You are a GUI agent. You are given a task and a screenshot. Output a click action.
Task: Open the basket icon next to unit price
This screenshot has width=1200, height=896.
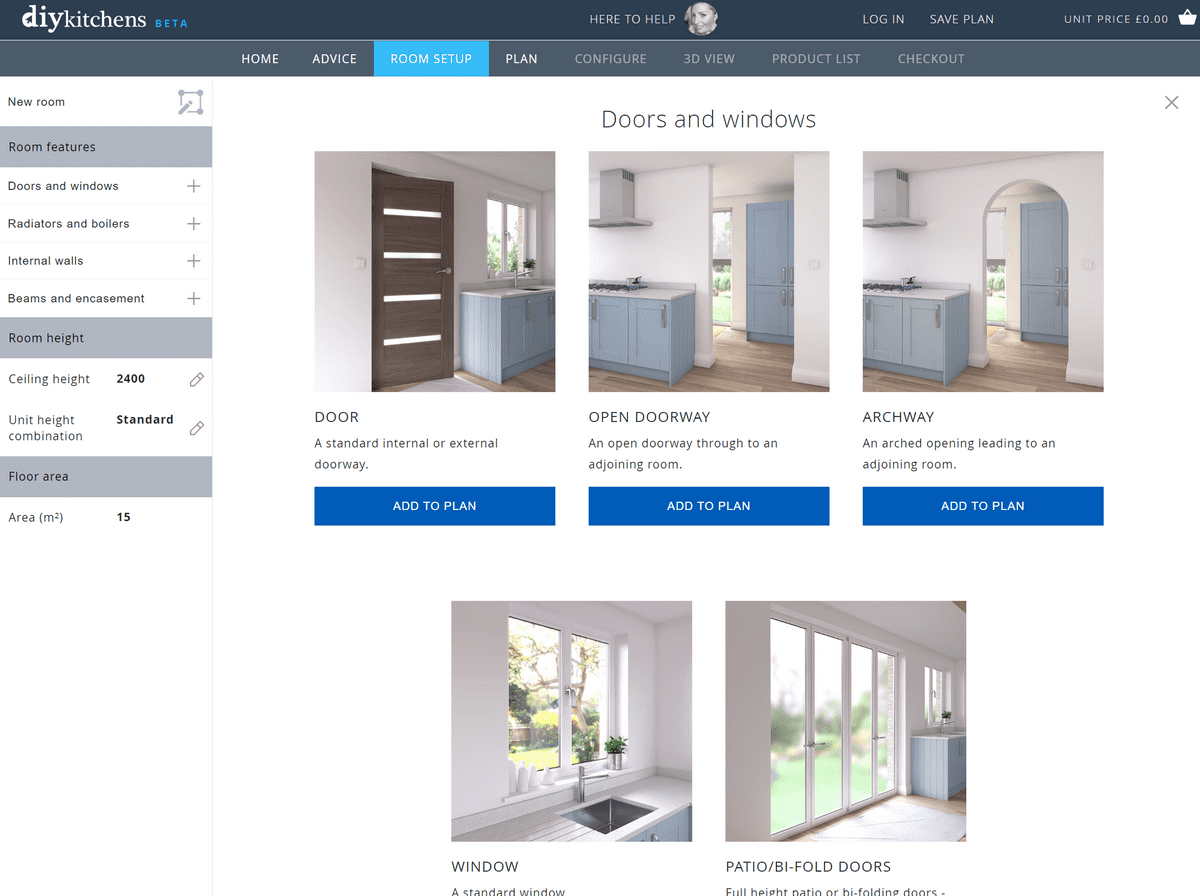1186,17
